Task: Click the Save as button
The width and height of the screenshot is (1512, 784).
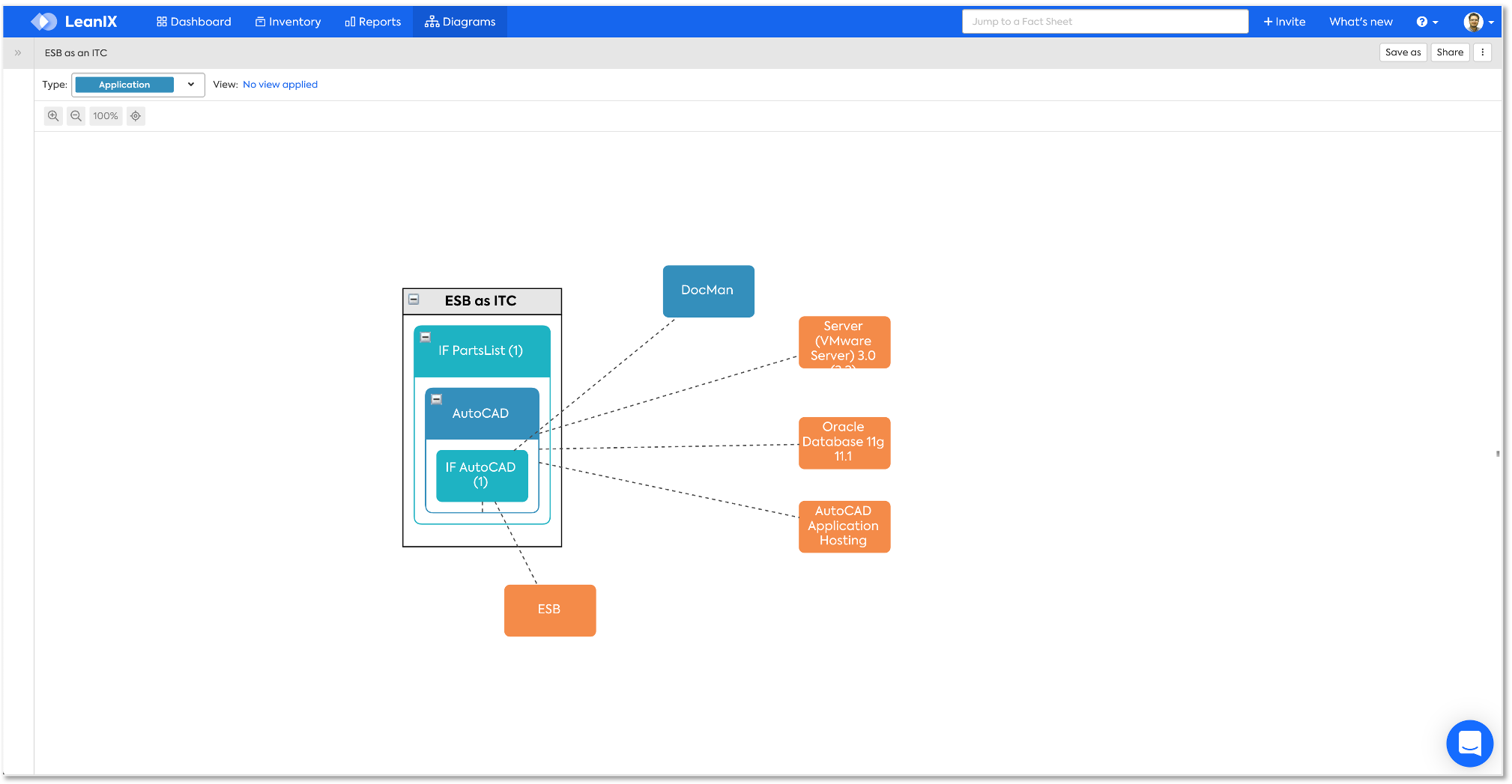Action: (1403, 52)
